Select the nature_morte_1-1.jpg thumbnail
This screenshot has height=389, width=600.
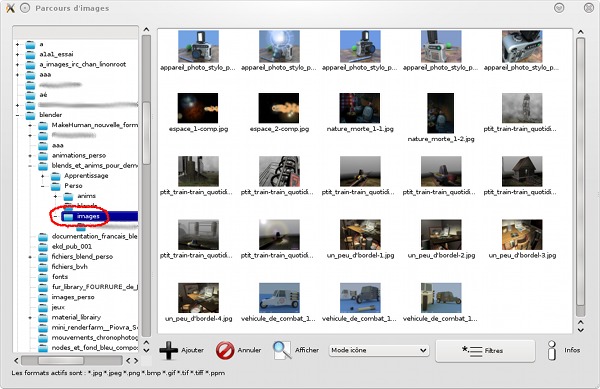click(x=360, y=108)
